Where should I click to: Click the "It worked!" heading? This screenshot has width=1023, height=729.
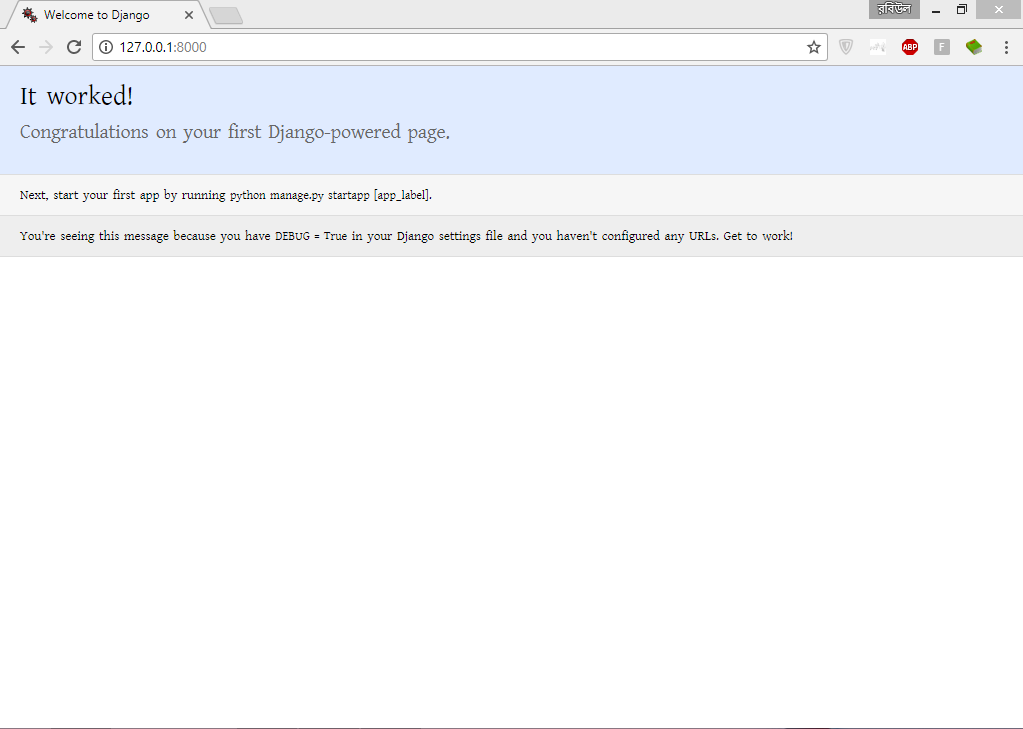pos(77,97)
